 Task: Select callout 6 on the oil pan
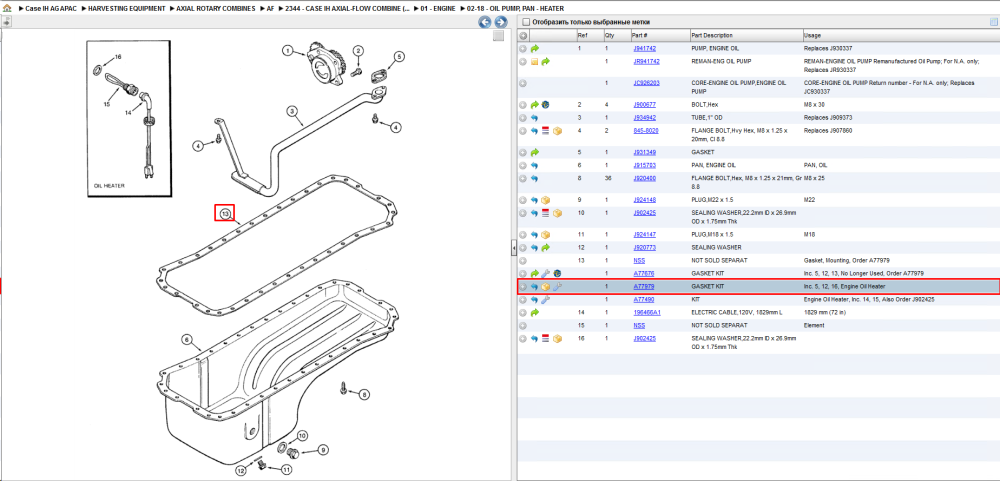point(187,340)
